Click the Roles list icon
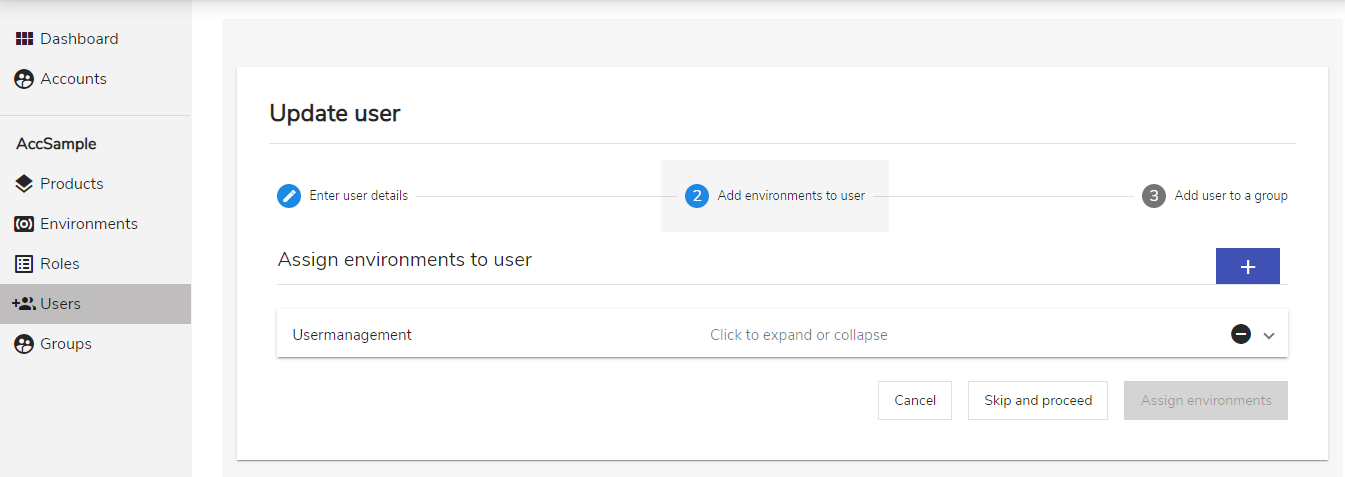This screenshot has width=1345, height=477. click(x=24, y=264)
